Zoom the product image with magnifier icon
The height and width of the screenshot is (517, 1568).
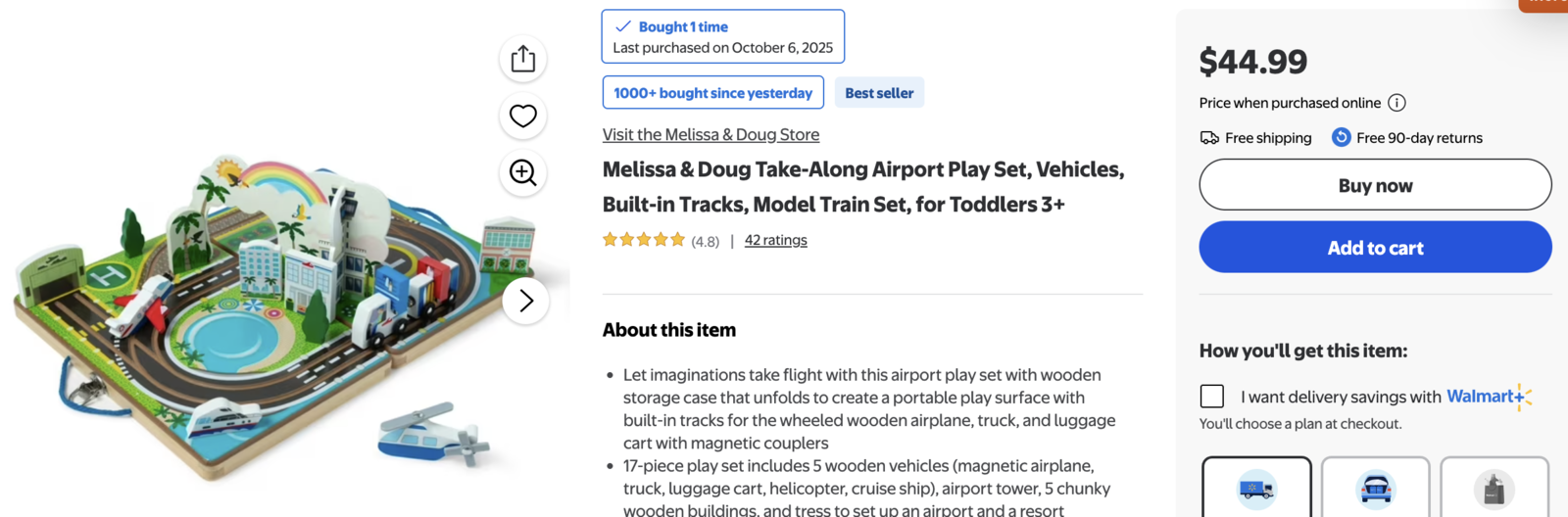pyautogui.click(x=523, y=173)
